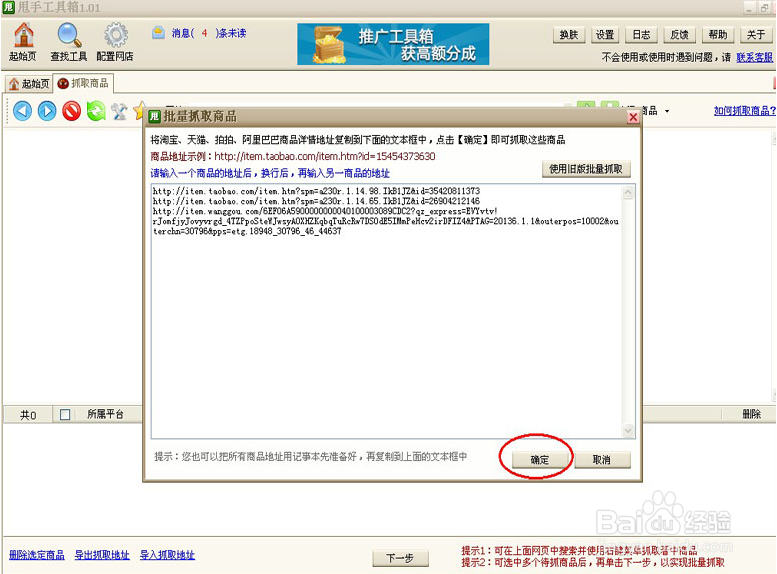Click the tools wrench icon in browser toolbar

[119, 111]
